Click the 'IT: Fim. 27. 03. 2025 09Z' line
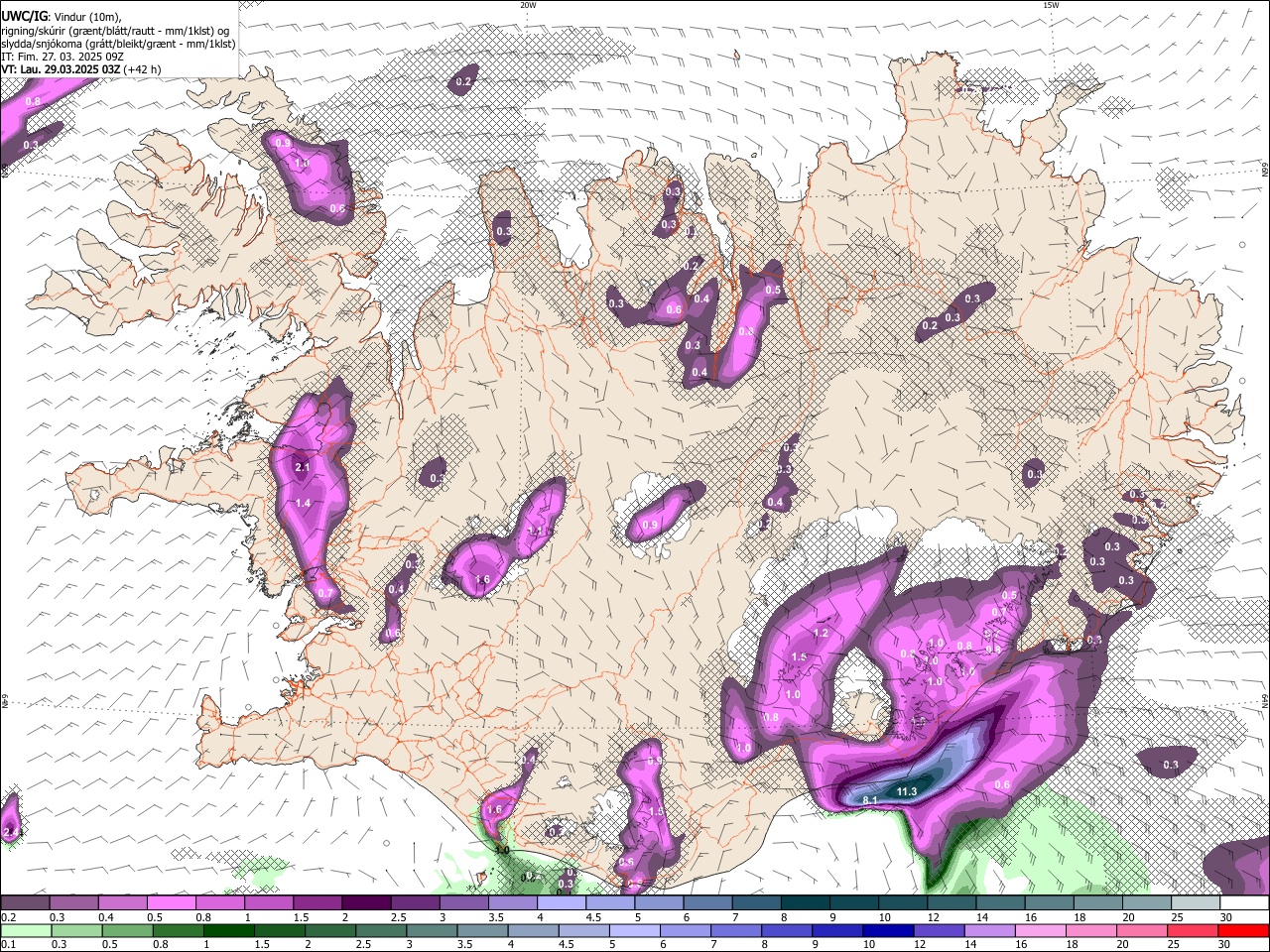 (x=62, y=57)
